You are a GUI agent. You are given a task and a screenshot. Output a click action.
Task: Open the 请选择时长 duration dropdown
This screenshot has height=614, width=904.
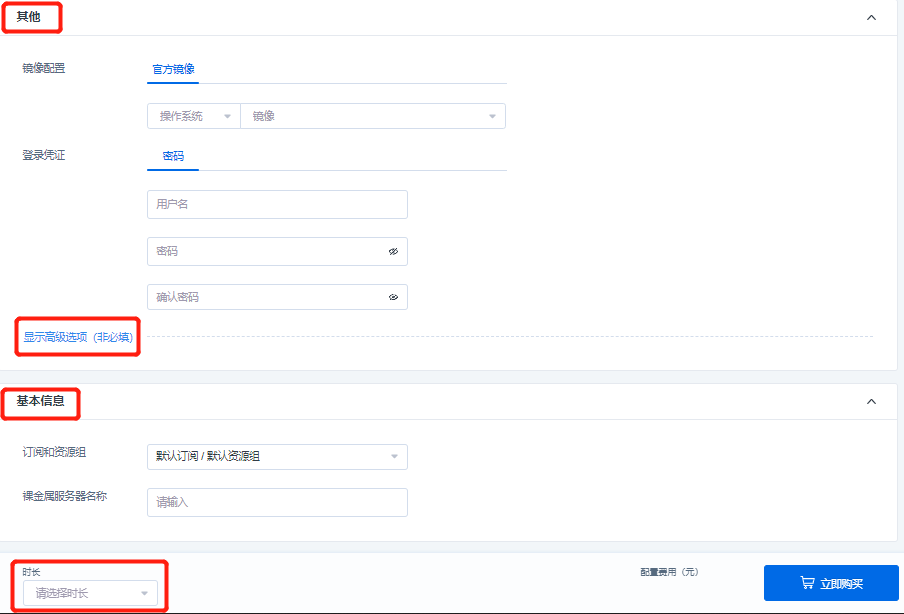coord(90,594)
